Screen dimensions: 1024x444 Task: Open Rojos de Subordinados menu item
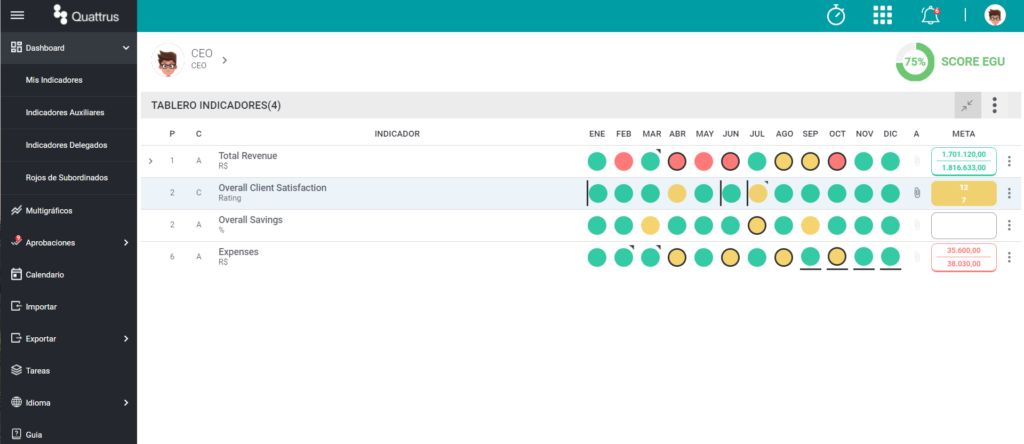(x=69, y=178)
